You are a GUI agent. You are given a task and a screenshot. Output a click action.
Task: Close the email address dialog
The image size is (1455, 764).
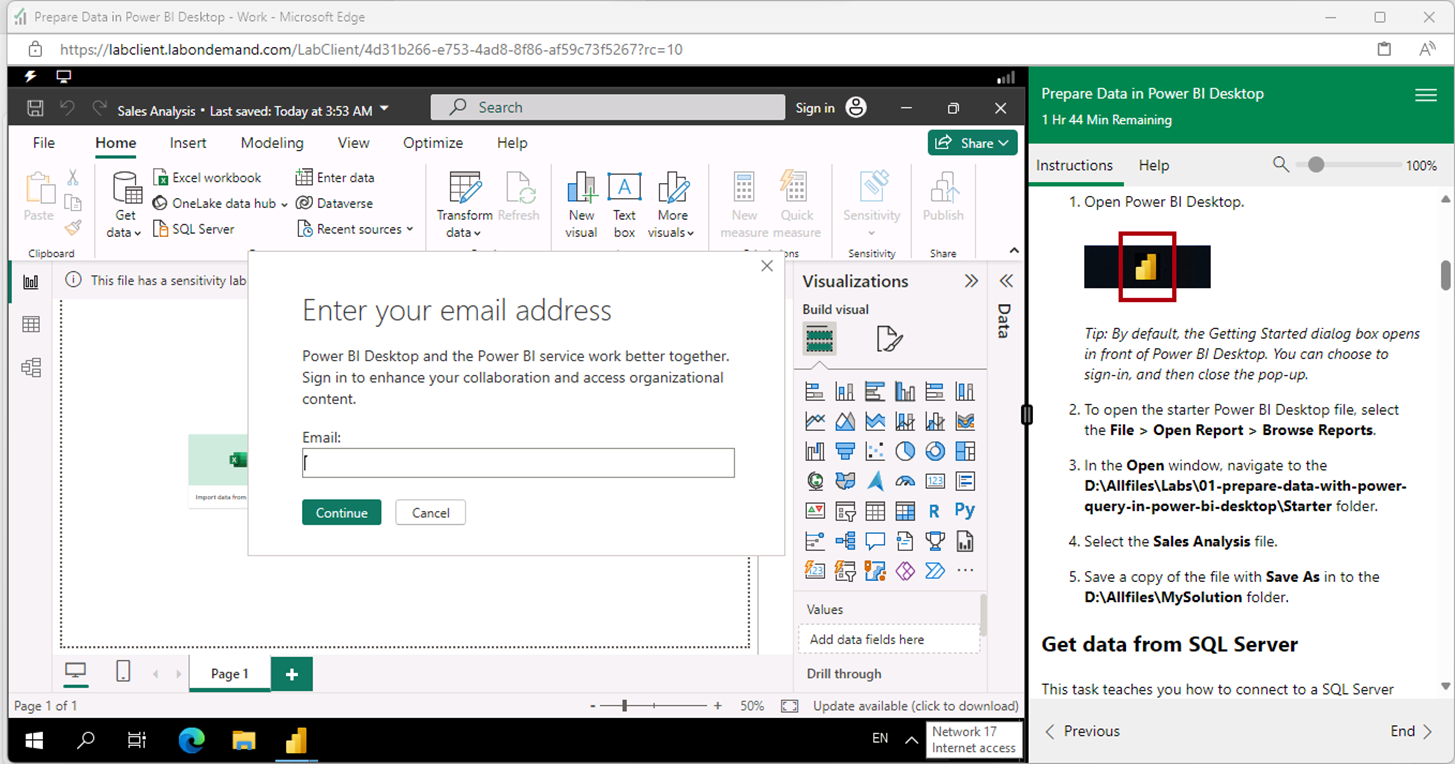click(x=767, y=266)
